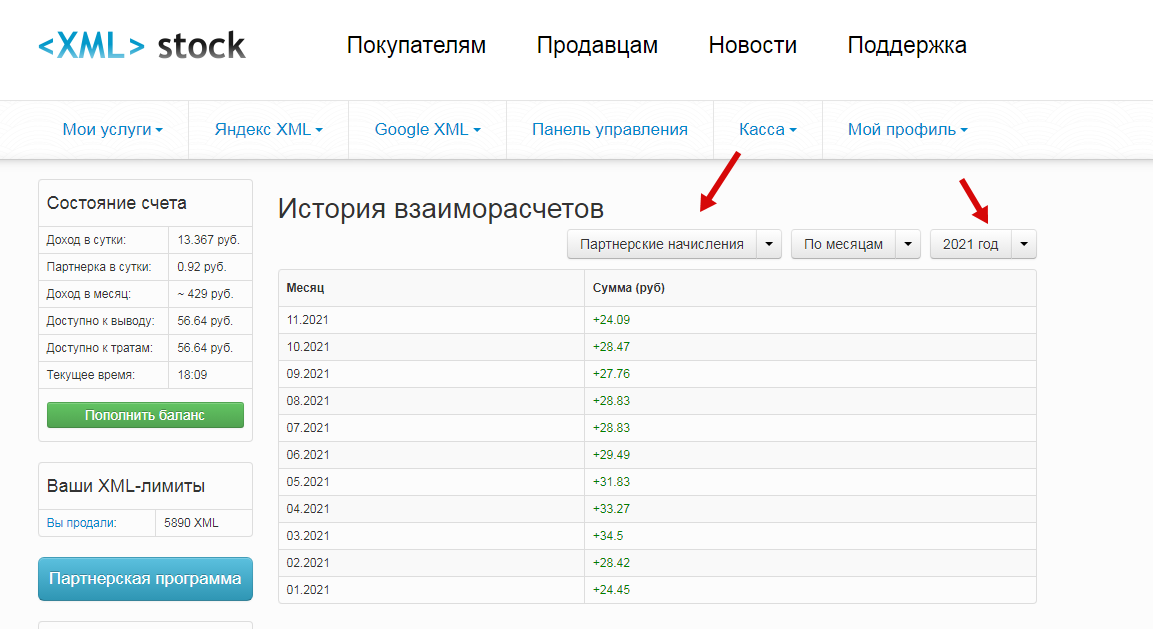Click the История взаиморасчетов heading

440,209
